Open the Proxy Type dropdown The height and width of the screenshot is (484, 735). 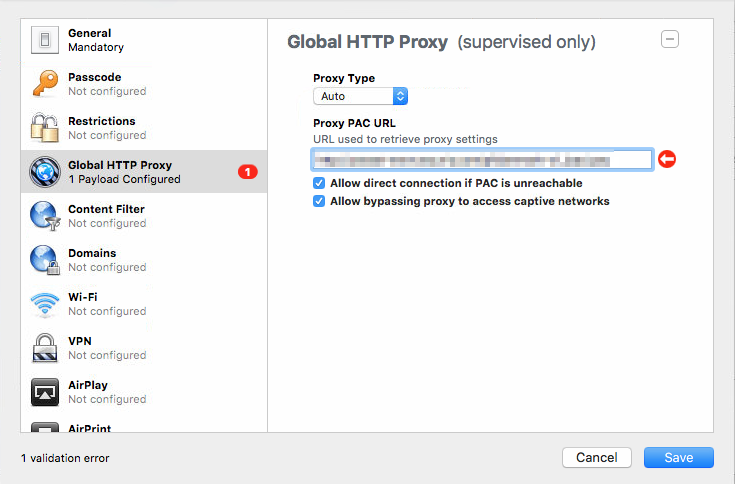click(x=360, y=96)
